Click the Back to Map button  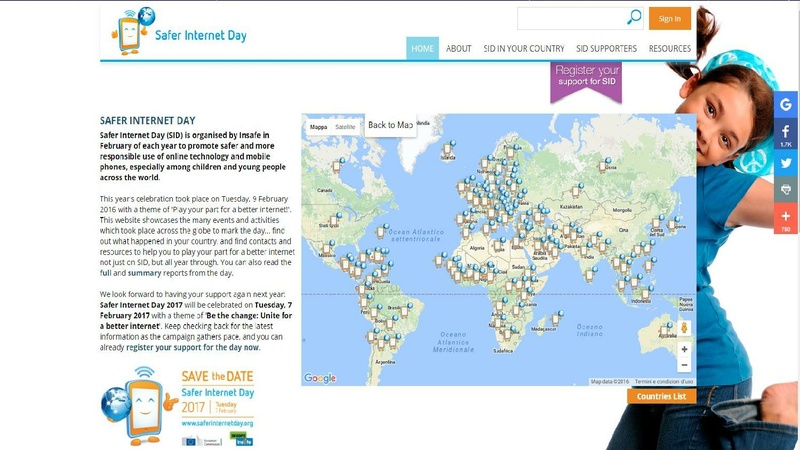click(390, 125)
